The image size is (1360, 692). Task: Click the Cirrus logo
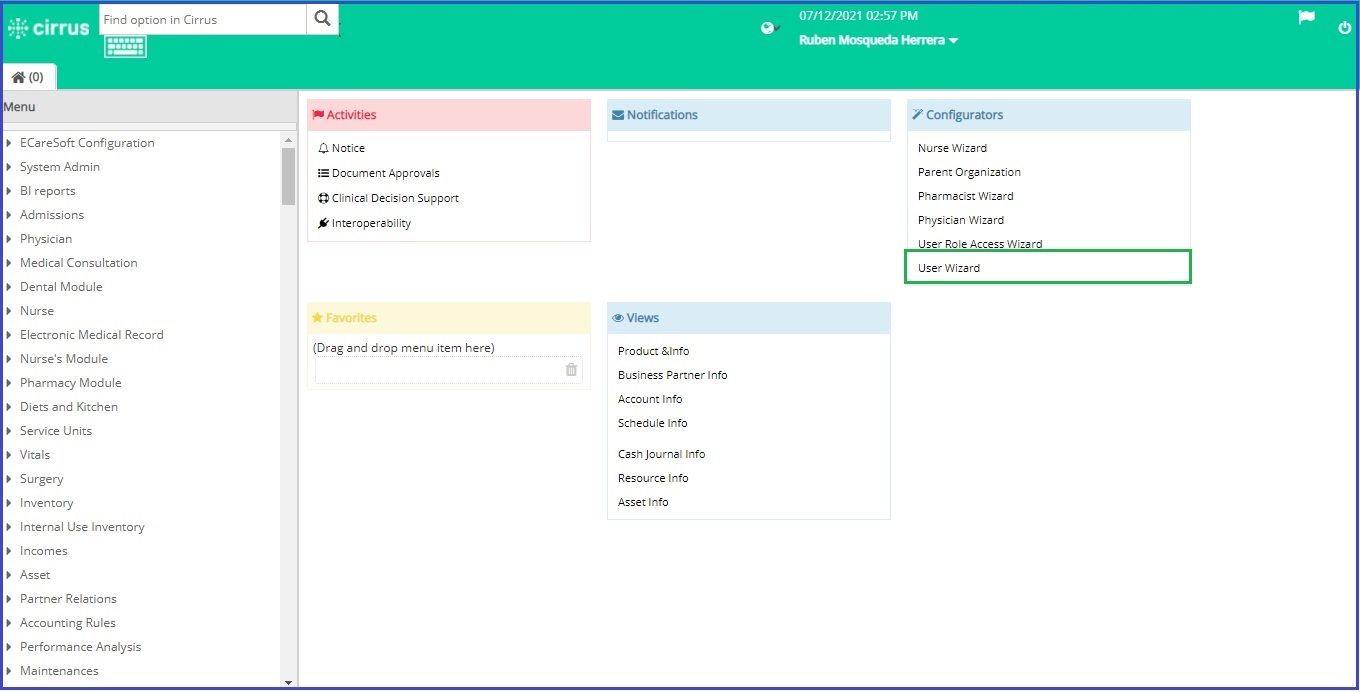tap(49, 27)
